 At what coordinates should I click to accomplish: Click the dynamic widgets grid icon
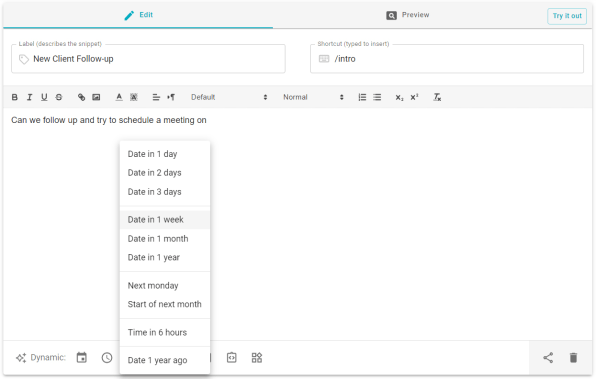point(257,358)
